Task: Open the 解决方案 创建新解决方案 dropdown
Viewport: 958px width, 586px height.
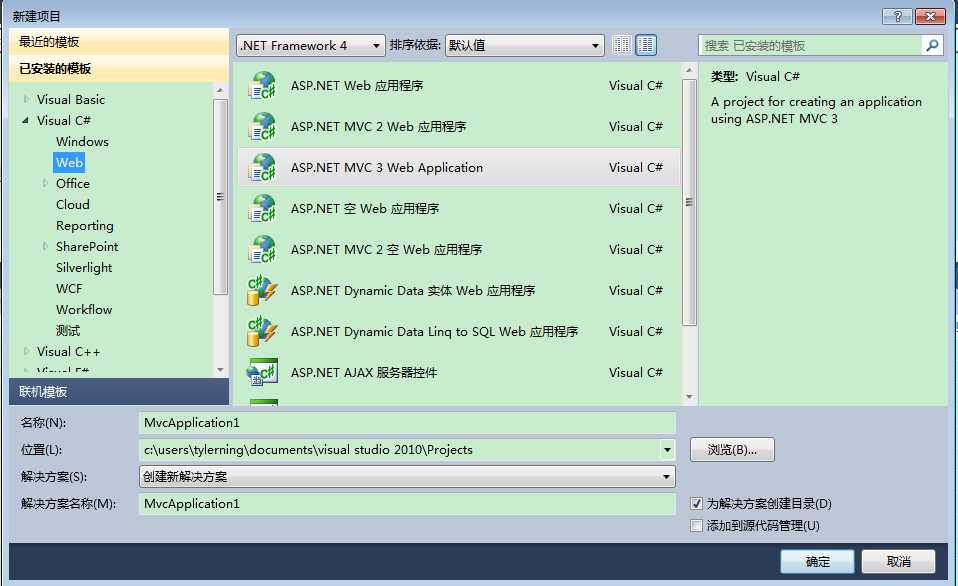Action: 408,477
